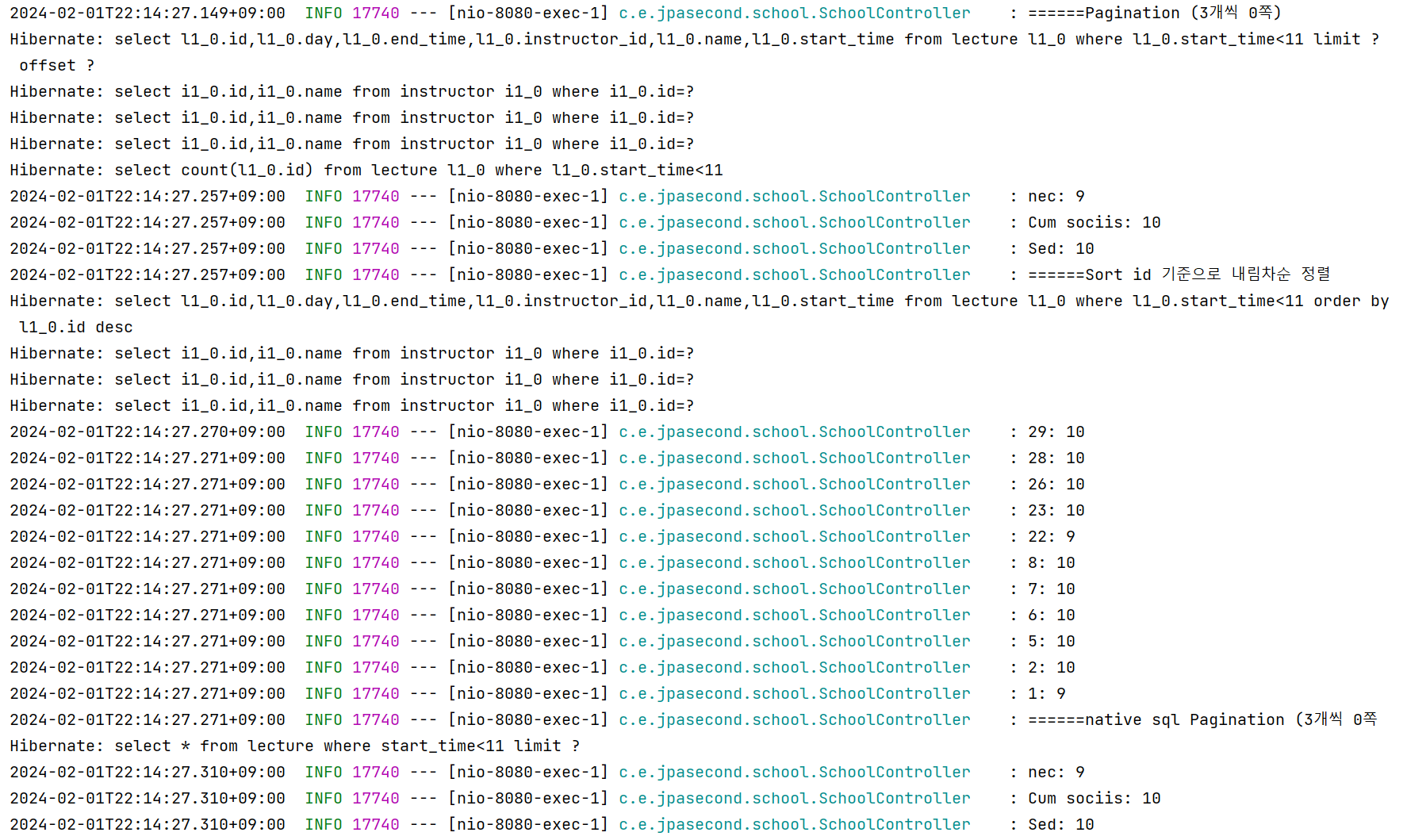The width and height of the screenshot is (1407, 840).
Task: Click "Sed: 10" message logged at 27.257
Action: pyautogui.click(x=1061, y=248)
